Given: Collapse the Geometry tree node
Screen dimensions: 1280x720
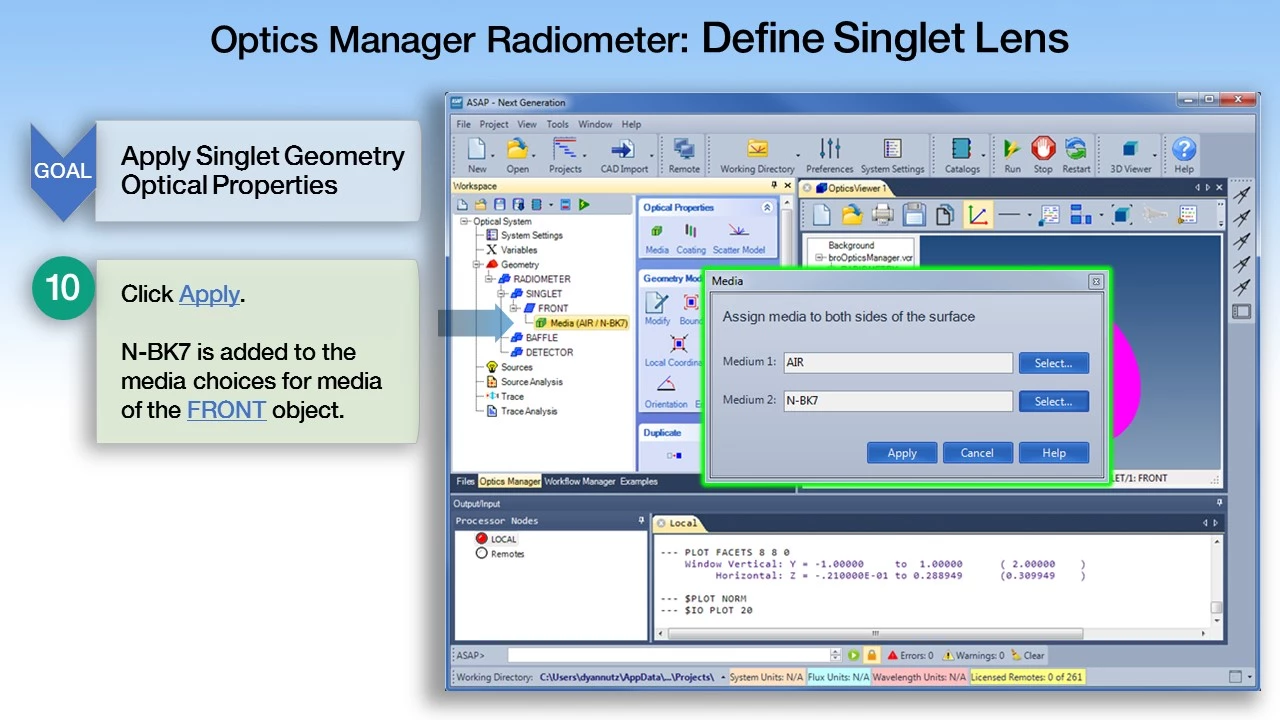Looking at the screenshot, I should coord(478,265).
